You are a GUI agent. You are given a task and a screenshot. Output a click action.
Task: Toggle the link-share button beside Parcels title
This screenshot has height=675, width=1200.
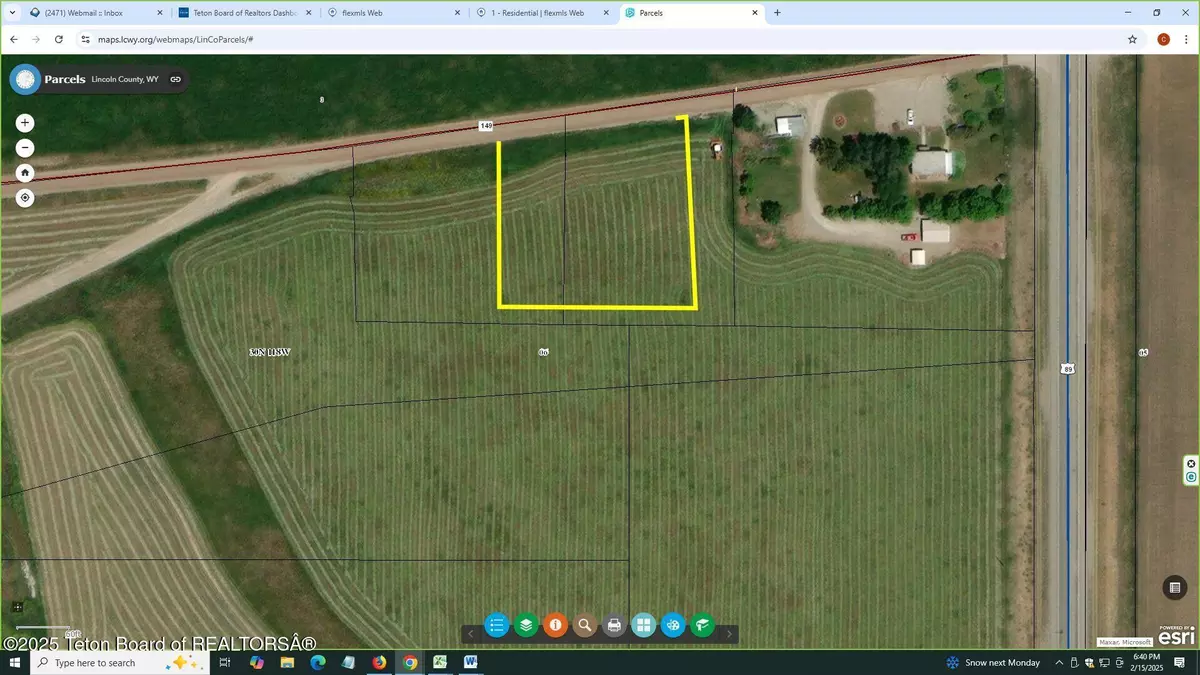(176, 79)
